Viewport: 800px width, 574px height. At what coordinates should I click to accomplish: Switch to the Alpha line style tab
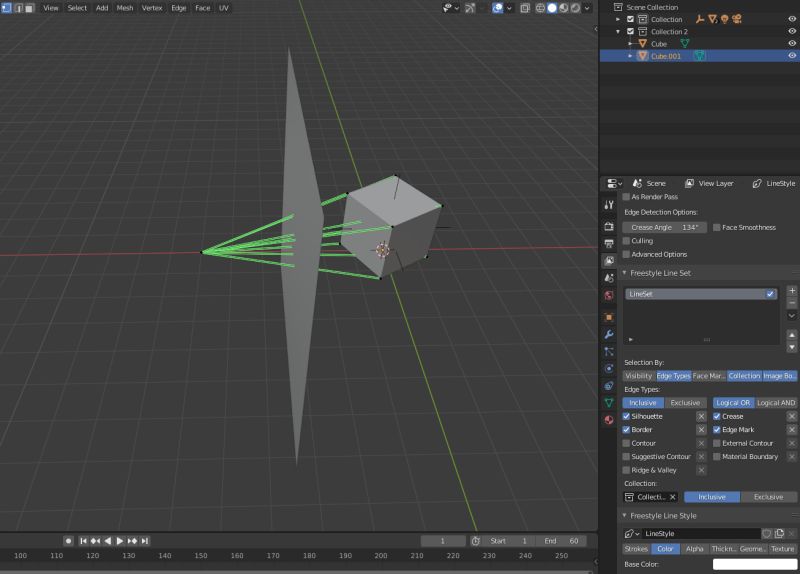(x=694, y=549)
